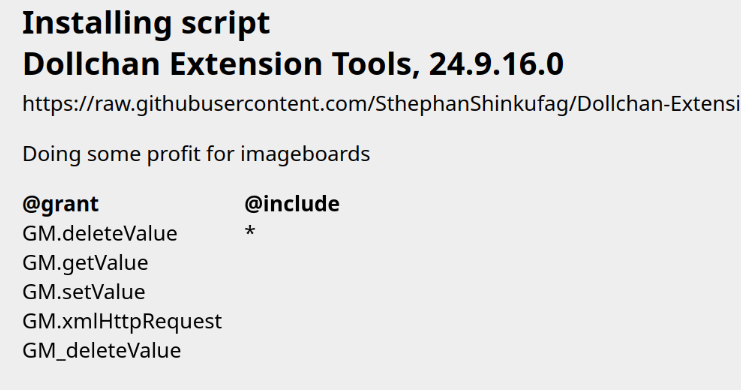This screenshot has width=741, height=390.
Task: Click the "Doing some profit for imageboards" description
Action: pyautogui.click(x=196, y=155)
